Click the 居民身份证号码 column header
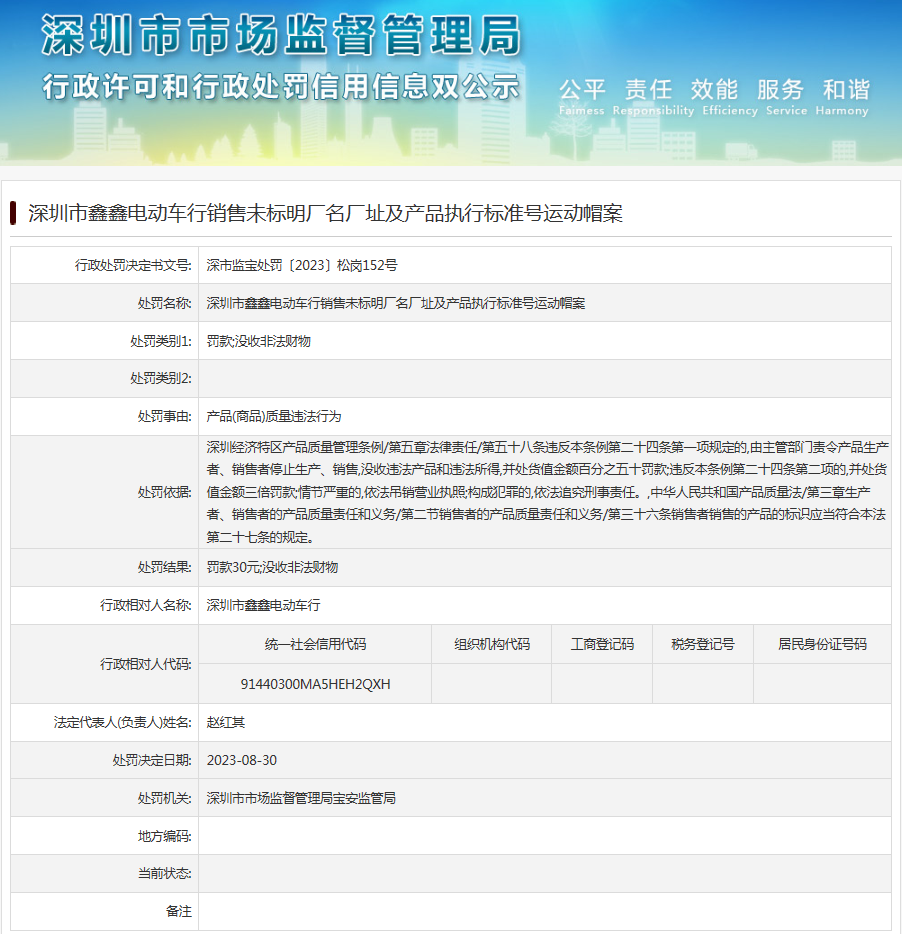Image resolution: width=902 pixels, height=934 pixels. pos(822,644)
